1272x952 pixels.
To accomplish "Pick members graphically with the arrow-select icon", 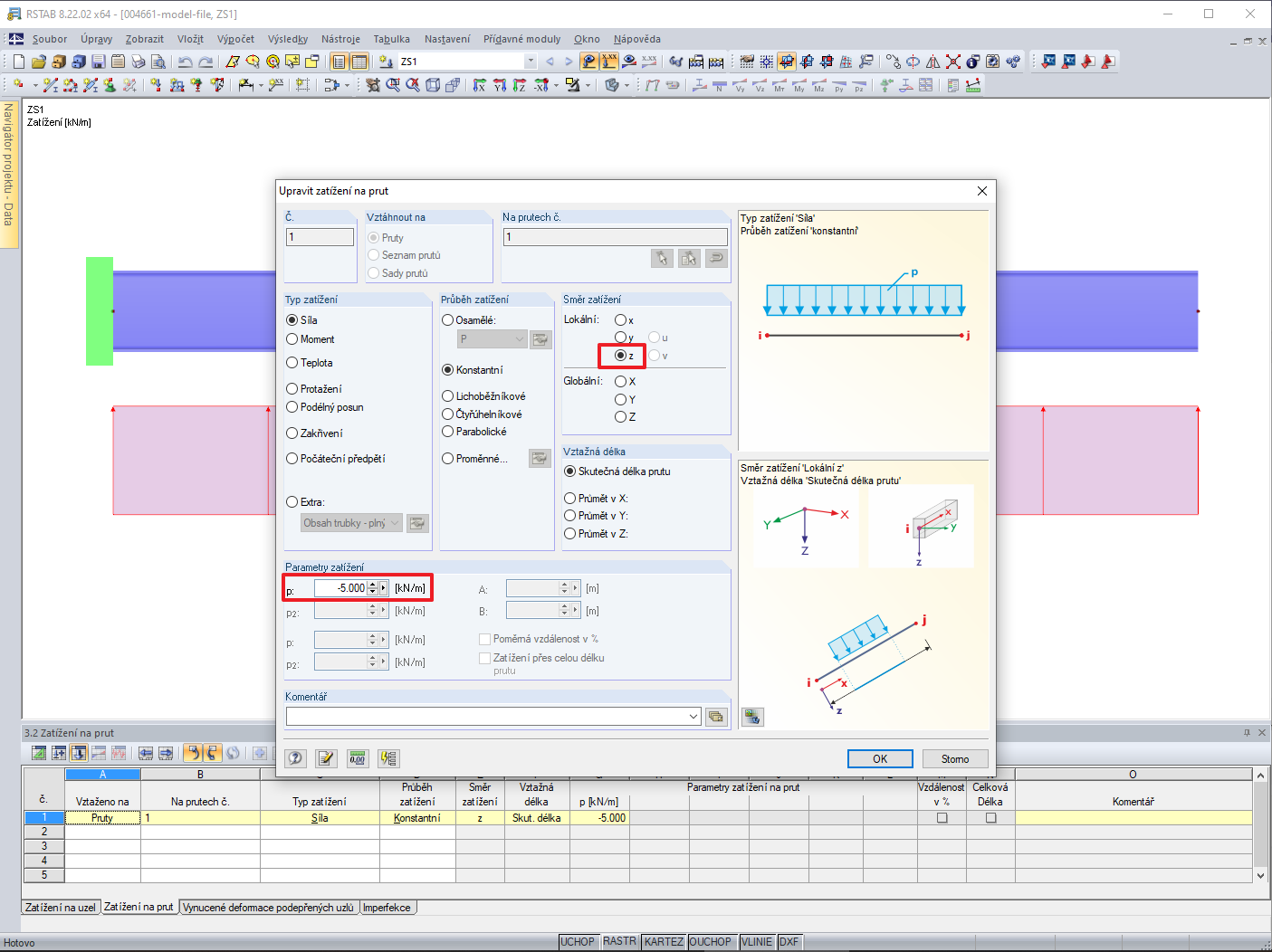I will click(x=662, y=259).
